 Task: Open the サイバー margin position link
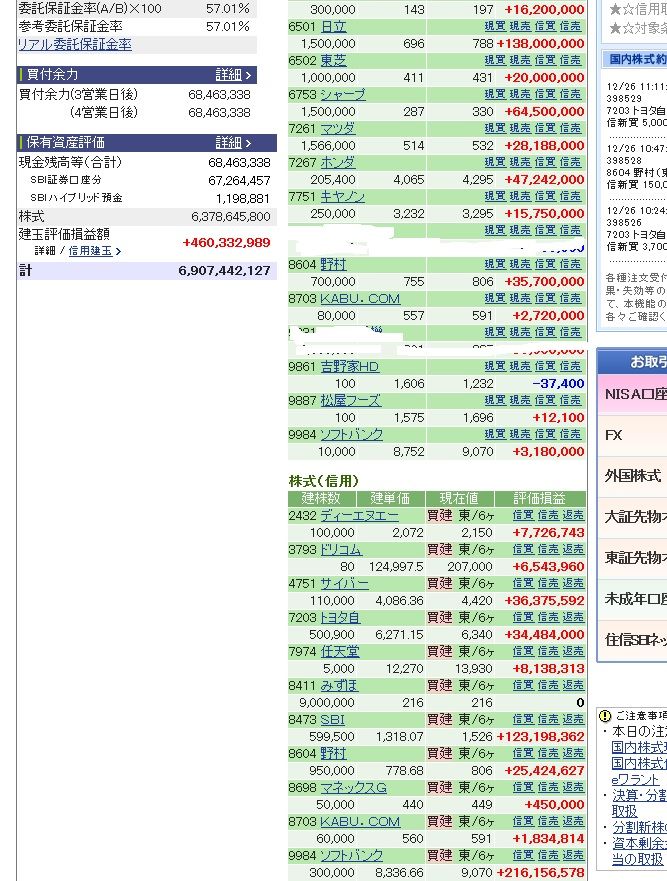pos(344,584)
